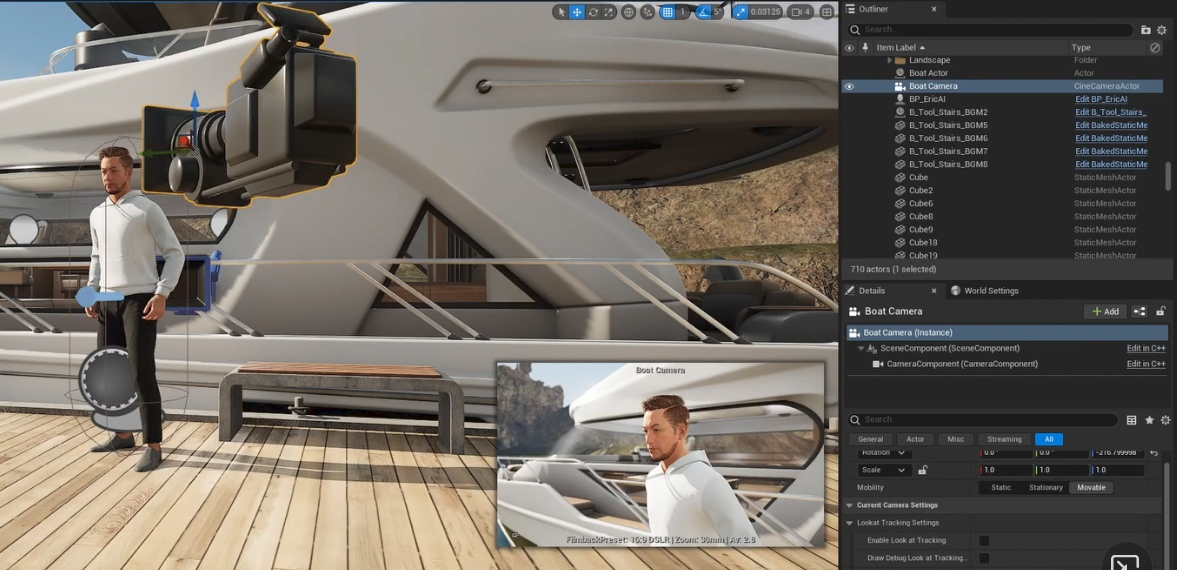Select BP_EricAI in Outliner
Image resolution: width=1177 pixels, height=570 pixels.
coord(928,99)
